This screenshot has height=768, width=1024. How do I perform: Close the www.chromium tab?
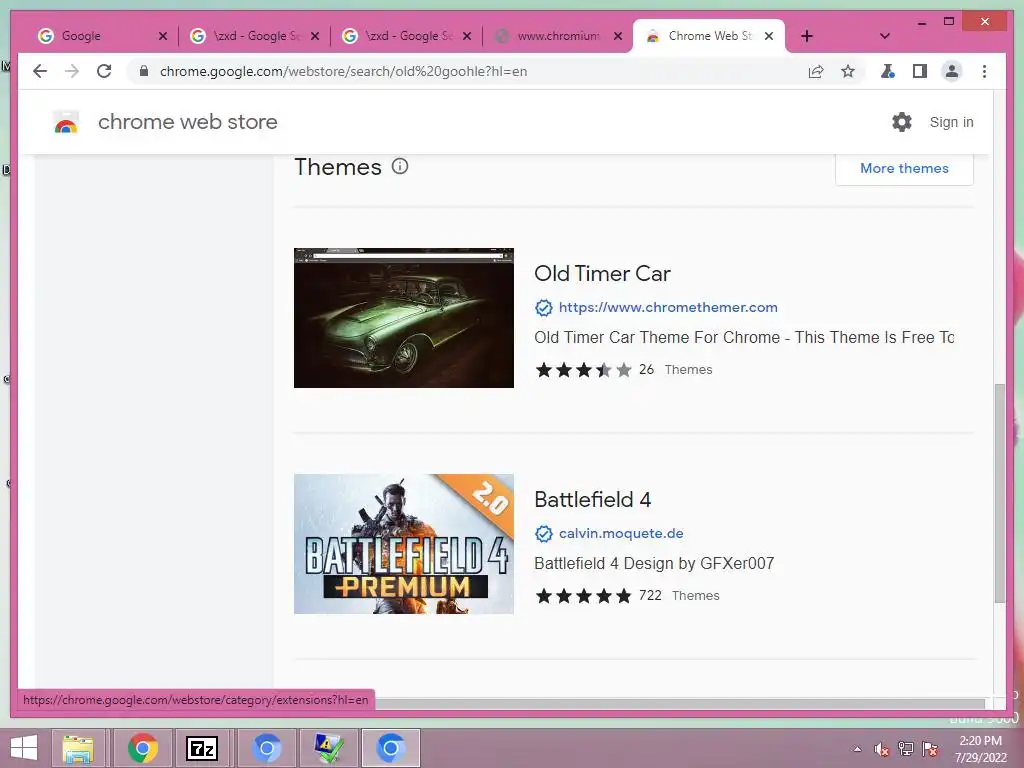coord(617,36)
